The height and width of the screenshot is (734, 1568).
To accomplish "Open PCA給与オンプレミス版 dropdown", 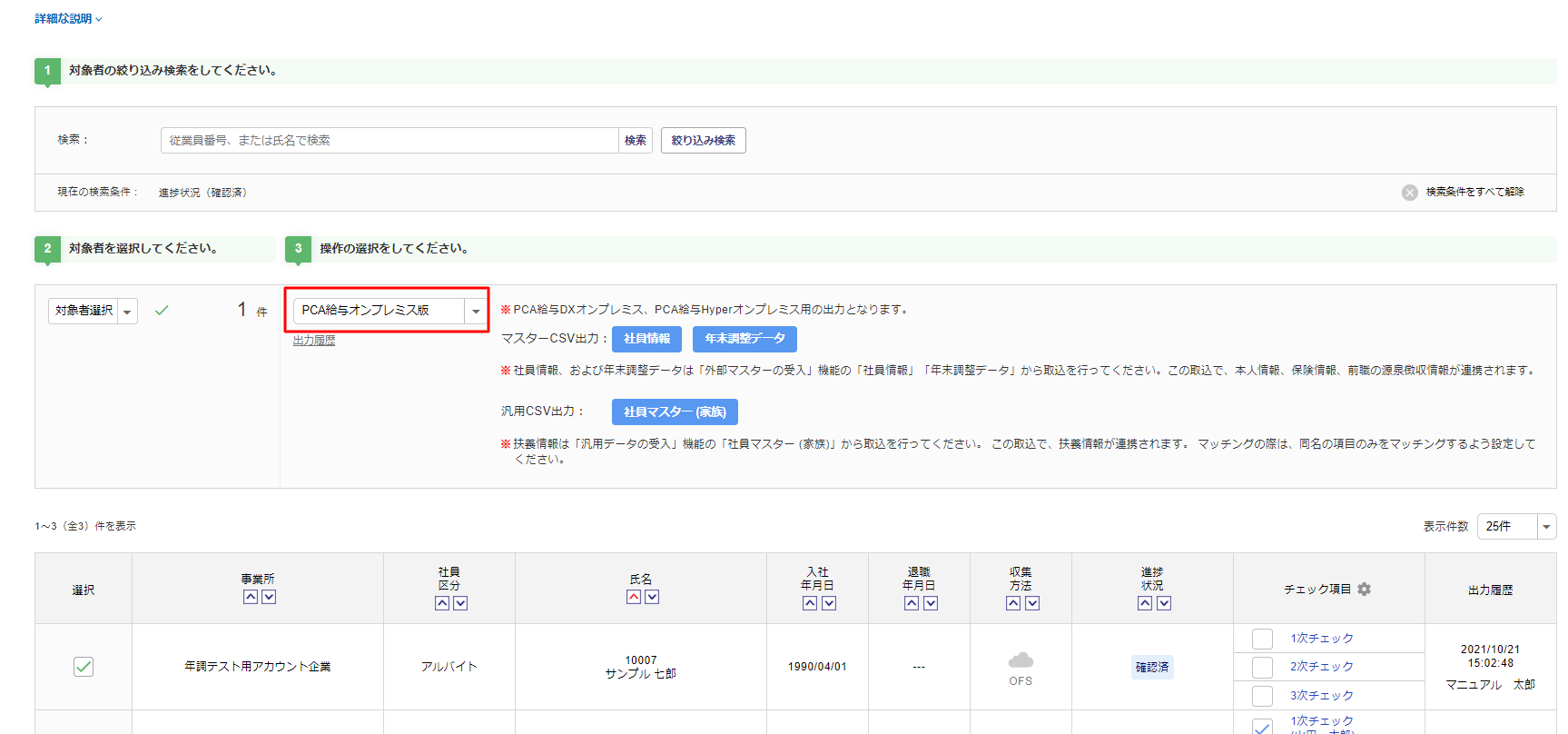I will [x=390, y=311].
